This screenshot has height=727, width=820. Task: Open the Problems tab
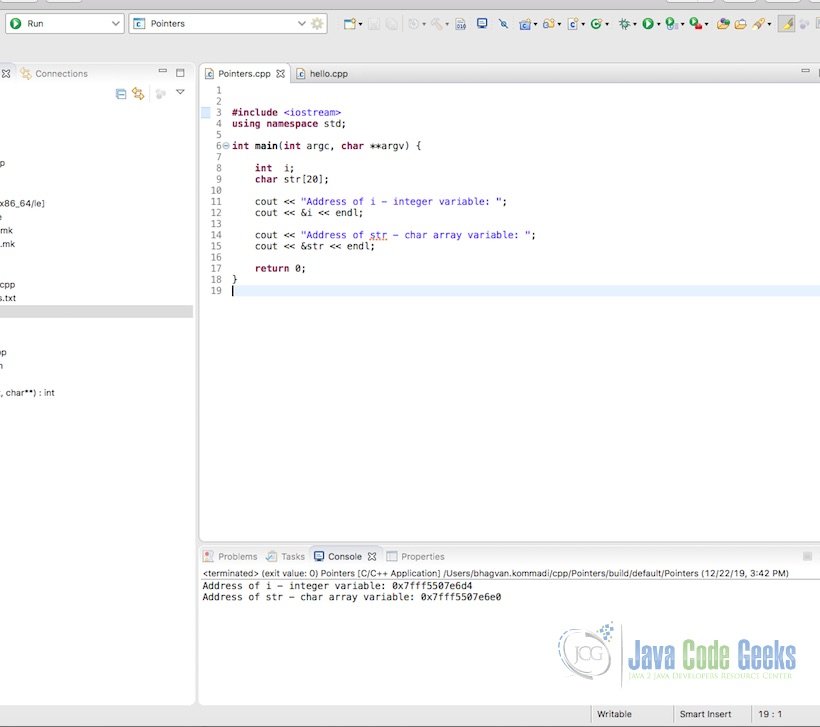[x=233, y=556]
